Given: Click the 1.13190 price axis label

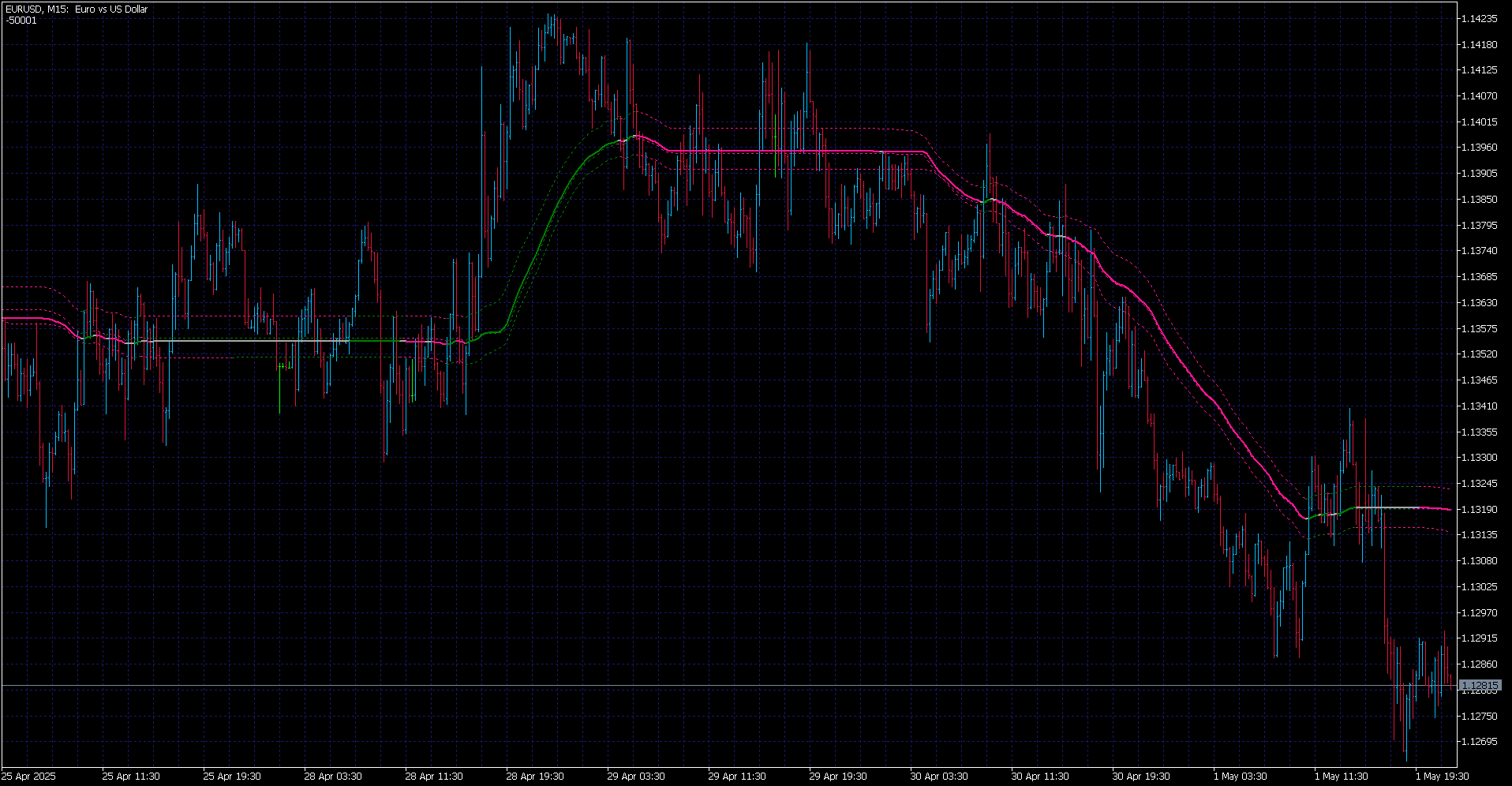Looking at the screenshot, I should [x=1479, y=510].
